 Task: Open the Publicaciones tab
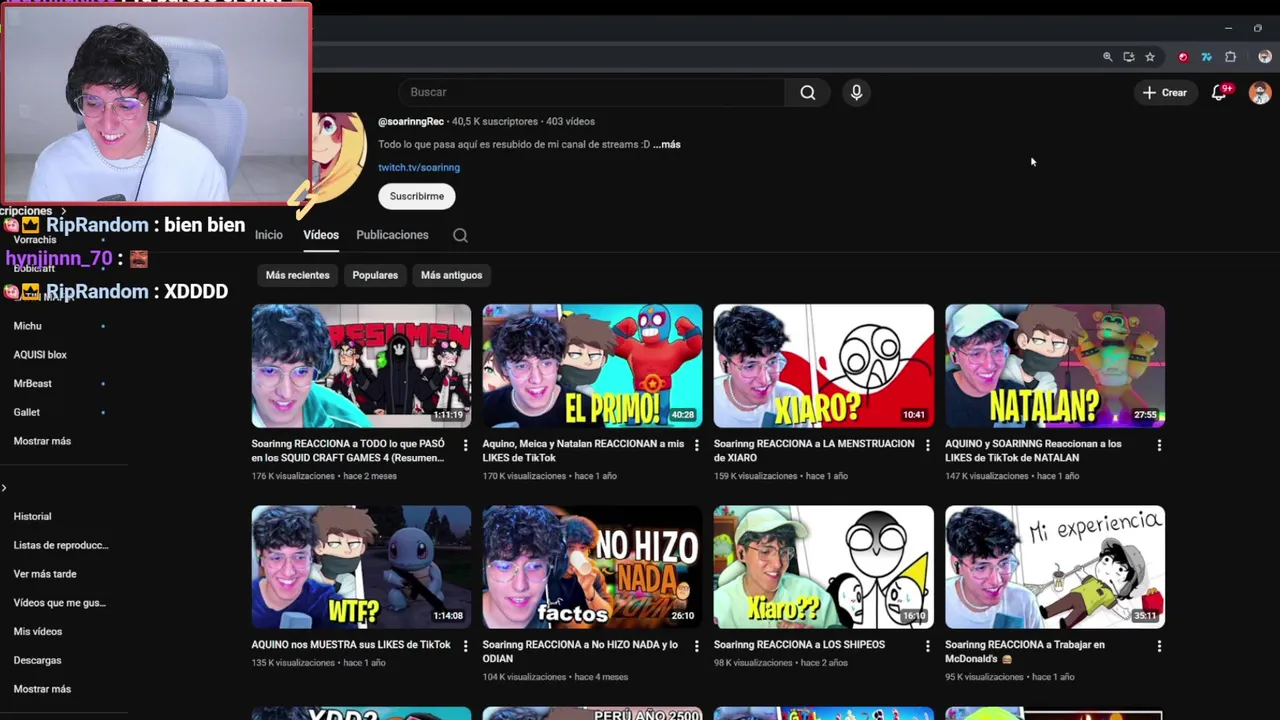click(392, 235)
